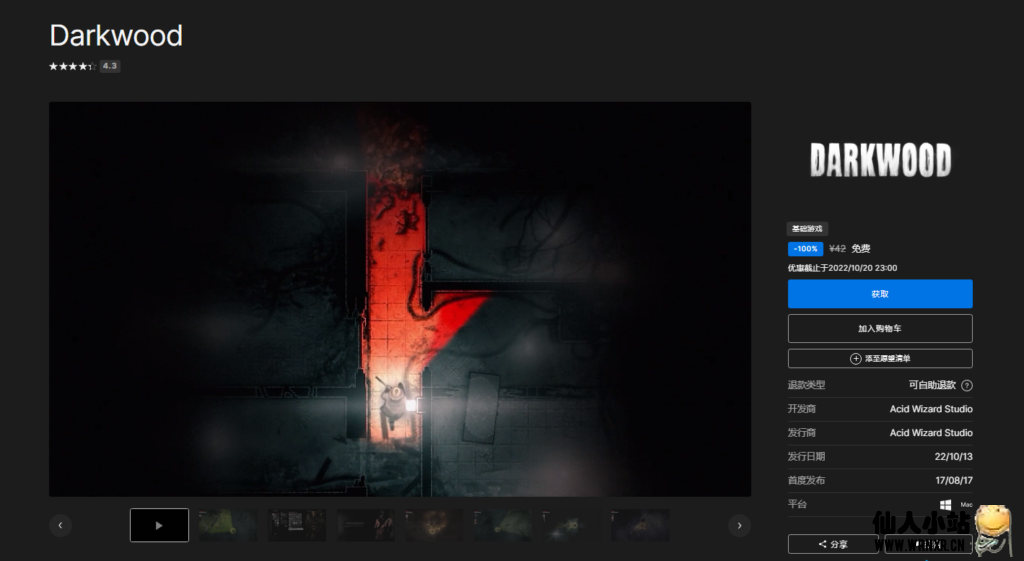Click the DARKWOOD game logo

click(880, 160)
